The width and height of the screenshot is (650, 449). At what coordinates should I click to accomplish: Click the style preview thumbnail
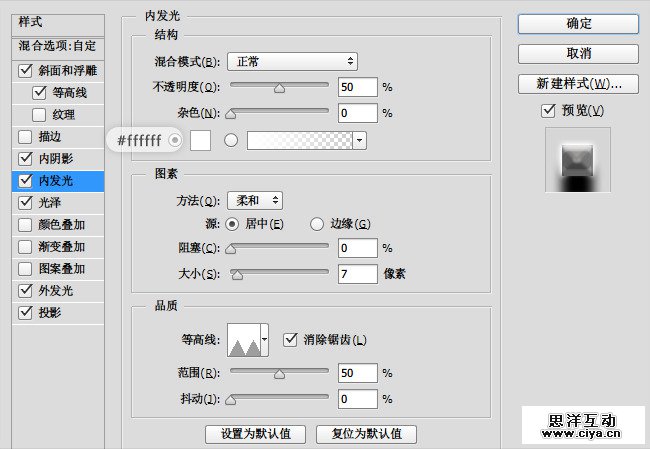point(577,160)
